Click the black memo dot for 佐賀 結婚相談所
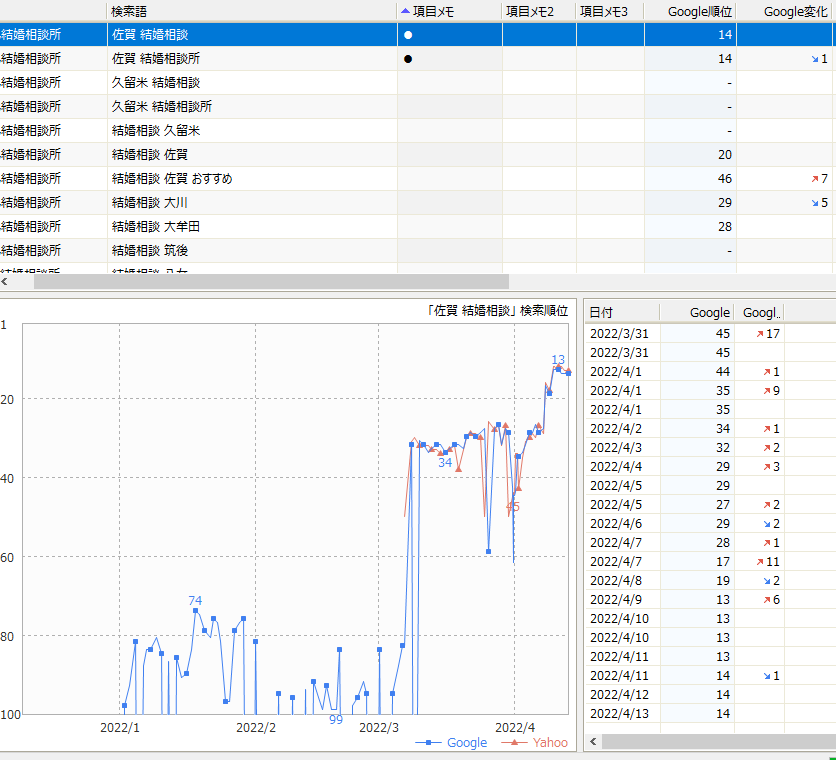 click(408, 59)
